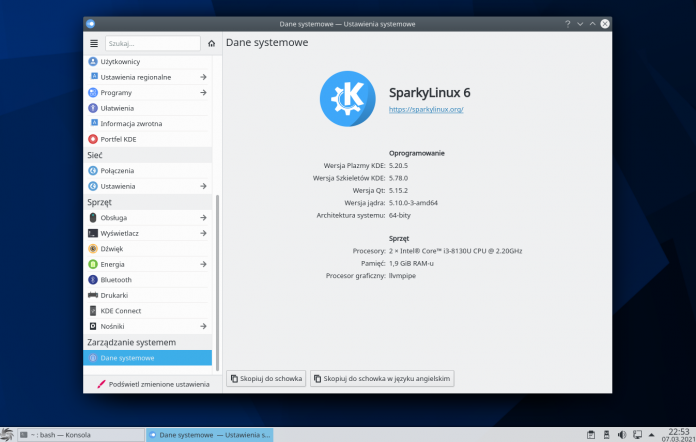
Task: Open KDE Connect settings
Action: [x=120, y=311]
